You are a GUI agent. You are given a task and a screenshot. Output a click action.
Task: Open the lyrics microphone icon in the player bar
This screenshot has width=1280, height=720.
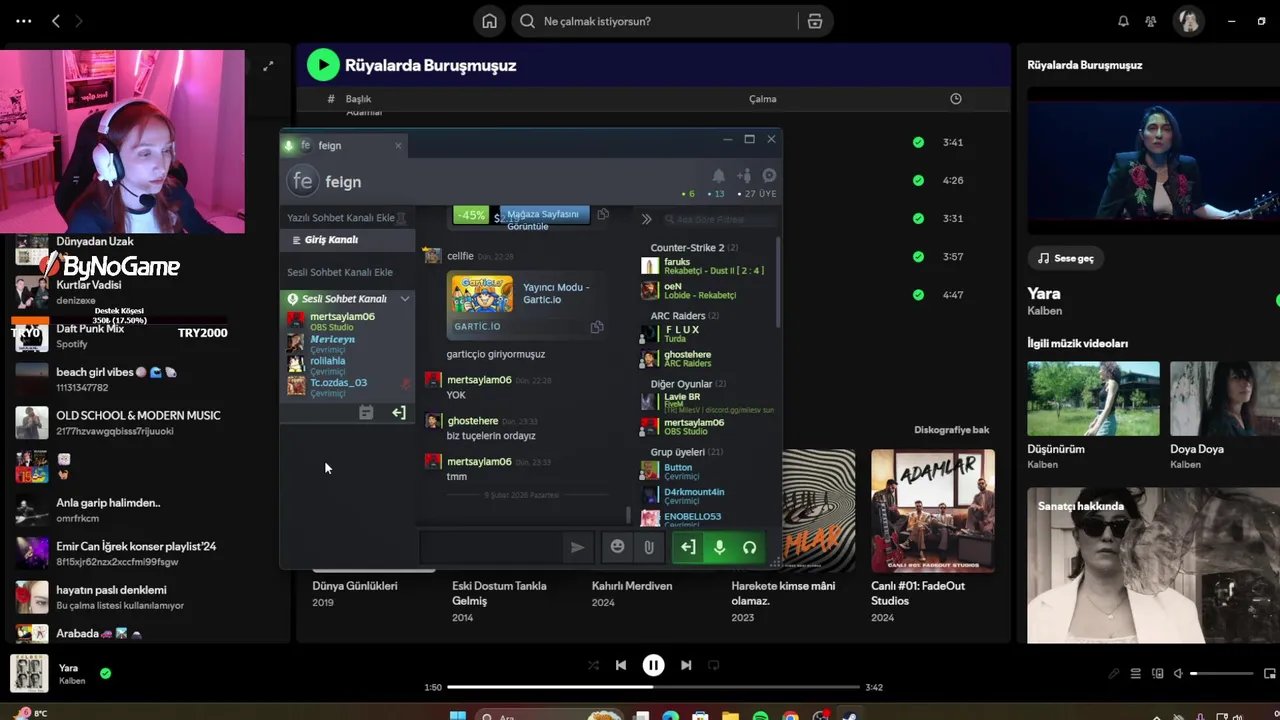click(x=1114, y=674)
